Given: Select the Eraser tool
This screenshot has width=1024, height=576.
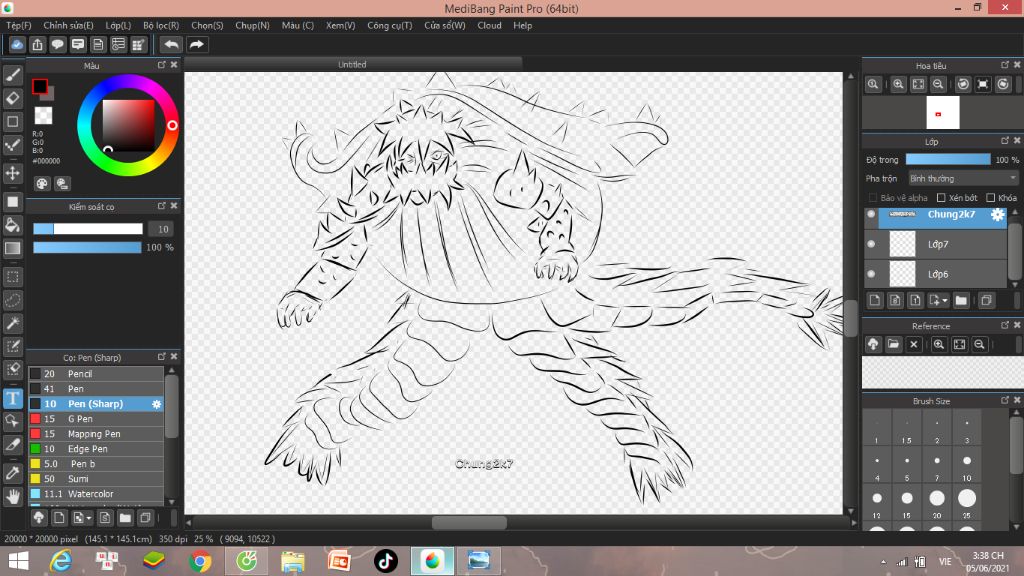Looking at the screenshot, I should 12,99.
